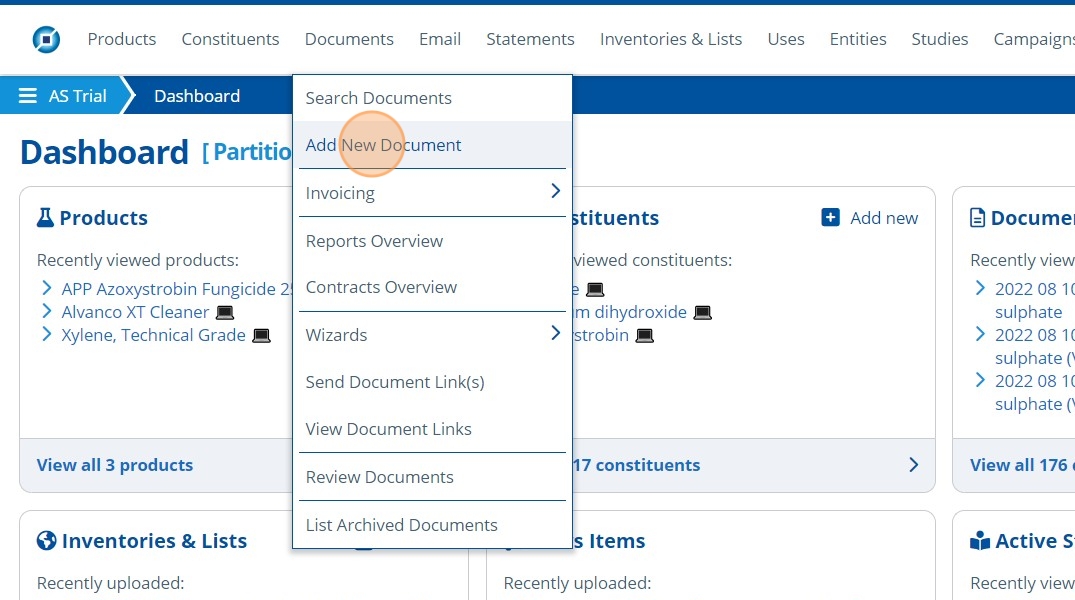Click the Add new plus icon
The height and width of the screenshot is (600, 1075).
[830, 217]
